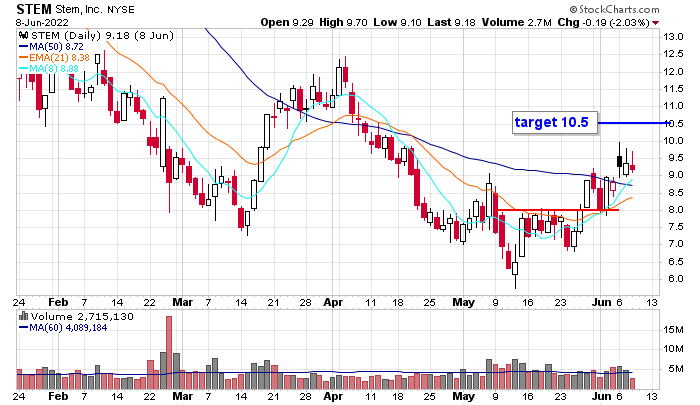Click the Chg -0.19 (-2.03%) value
Viewport: 700px width, 405px height.
604,22
